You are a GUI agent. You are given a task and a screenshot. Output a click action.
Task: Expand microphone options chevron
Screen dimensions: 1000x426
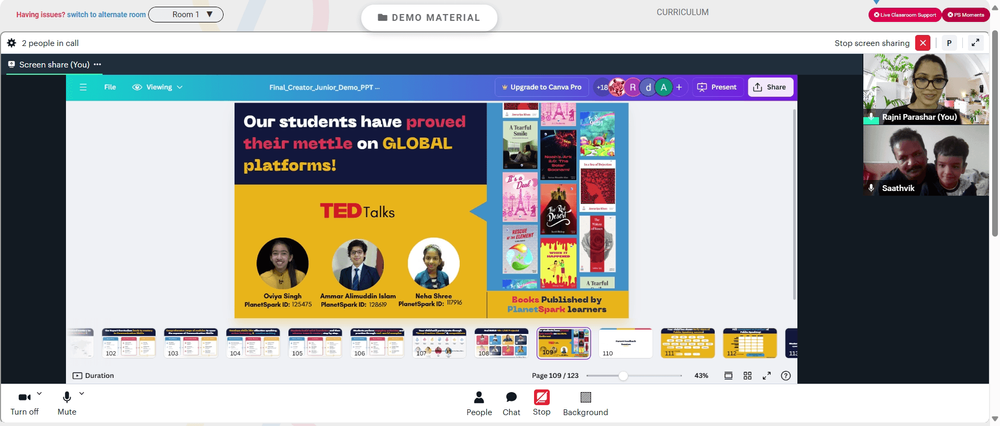coord(82,393)
